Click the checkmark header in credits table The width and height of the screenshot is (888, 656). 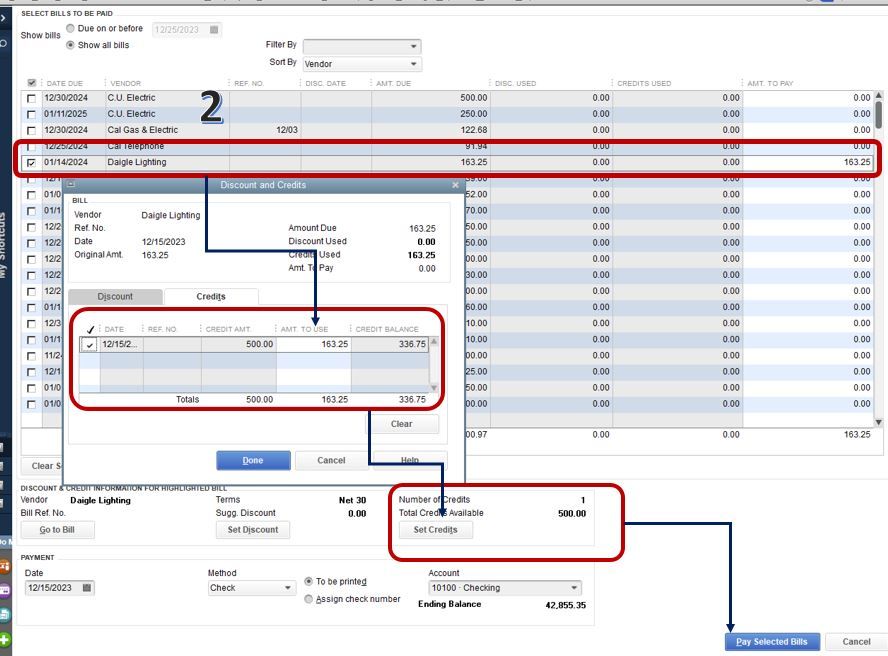(90, 329)
